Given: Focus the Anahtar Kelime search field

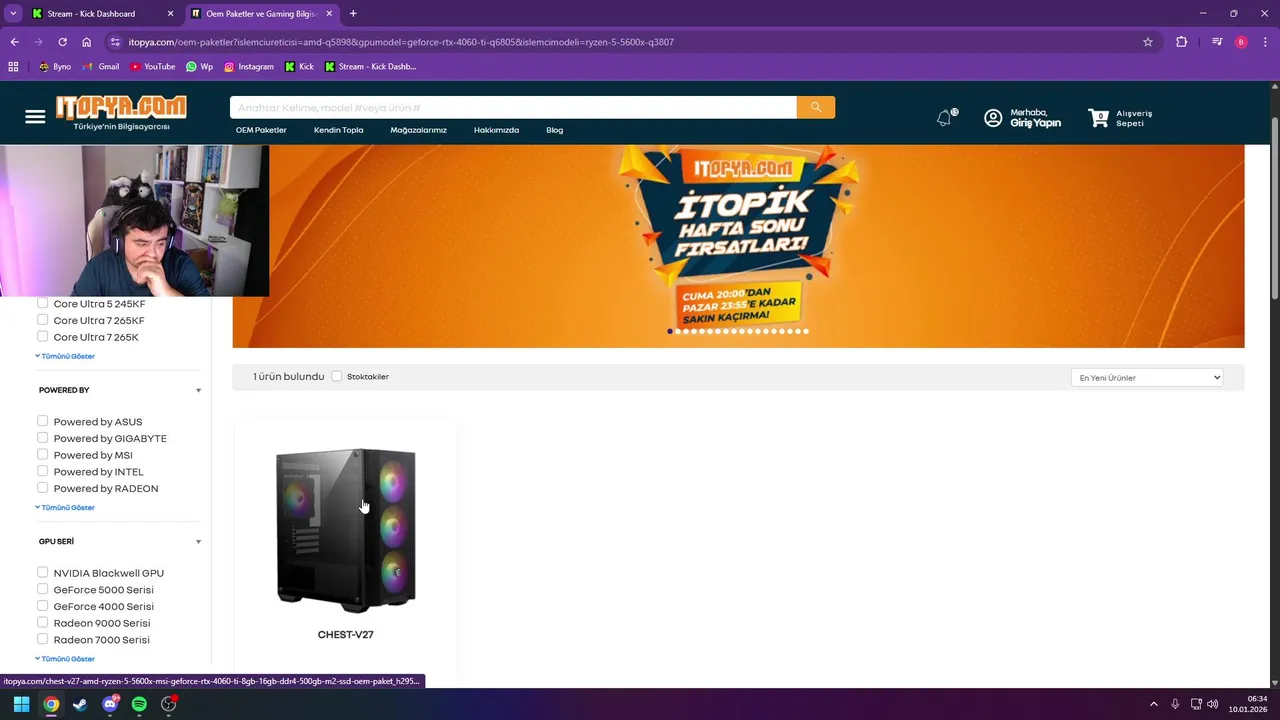Looking at the screenshot, I should (x=513, y=107).
